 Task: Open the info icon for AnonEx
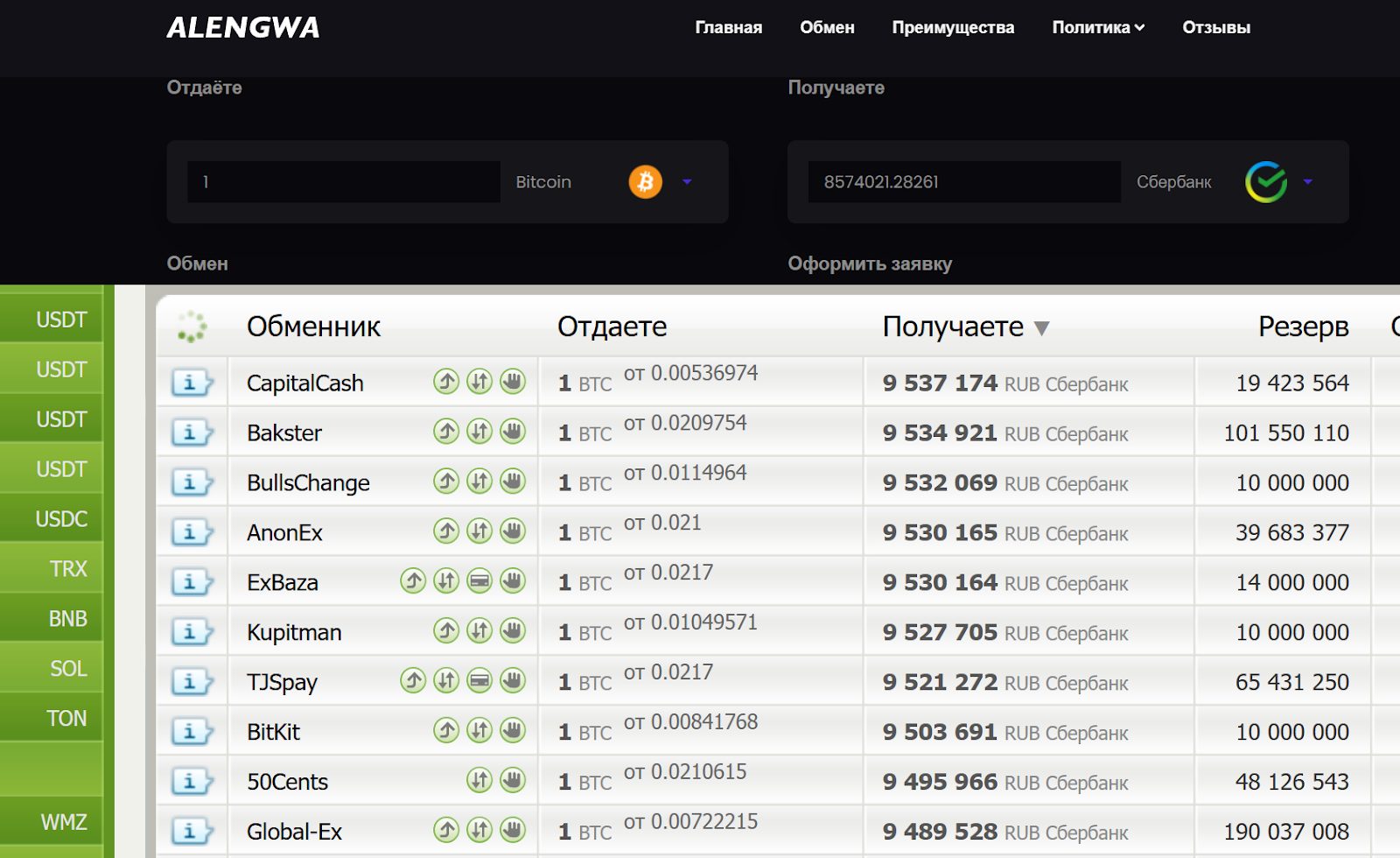click(x=192, y=532)
